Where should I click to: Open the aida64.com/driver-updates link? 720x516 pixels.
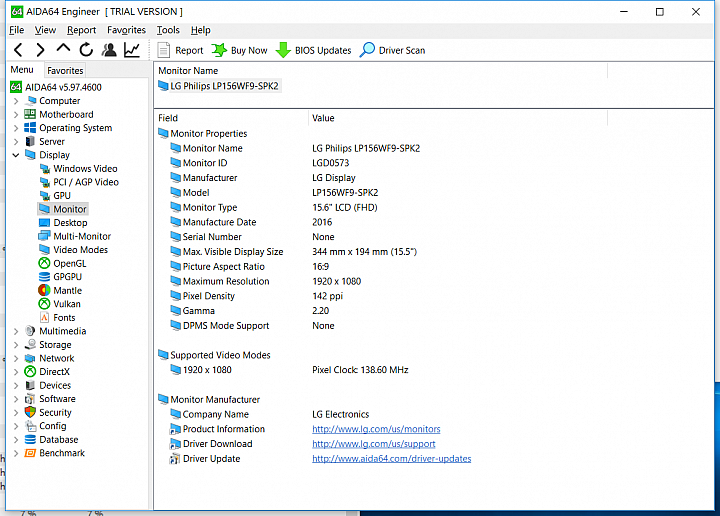pyautogui.click(x=392, y=459)
